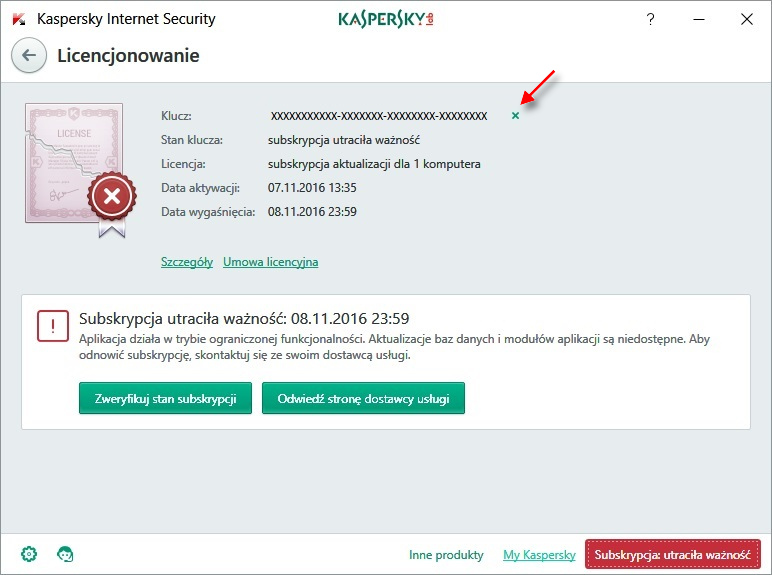Open settings via the gear icon
This screenshot has height=575, width=772.
(x=29, y=554)
